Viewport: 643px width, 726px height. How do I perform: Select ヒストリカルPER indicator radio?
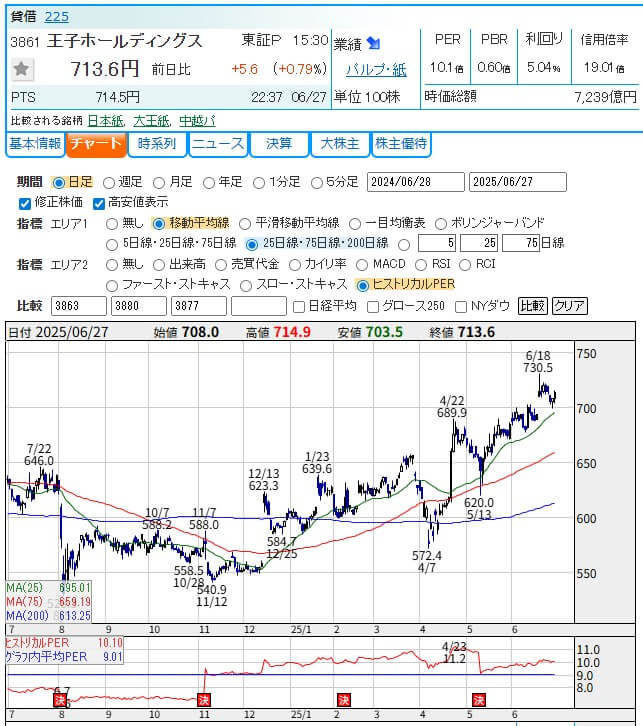363,286
